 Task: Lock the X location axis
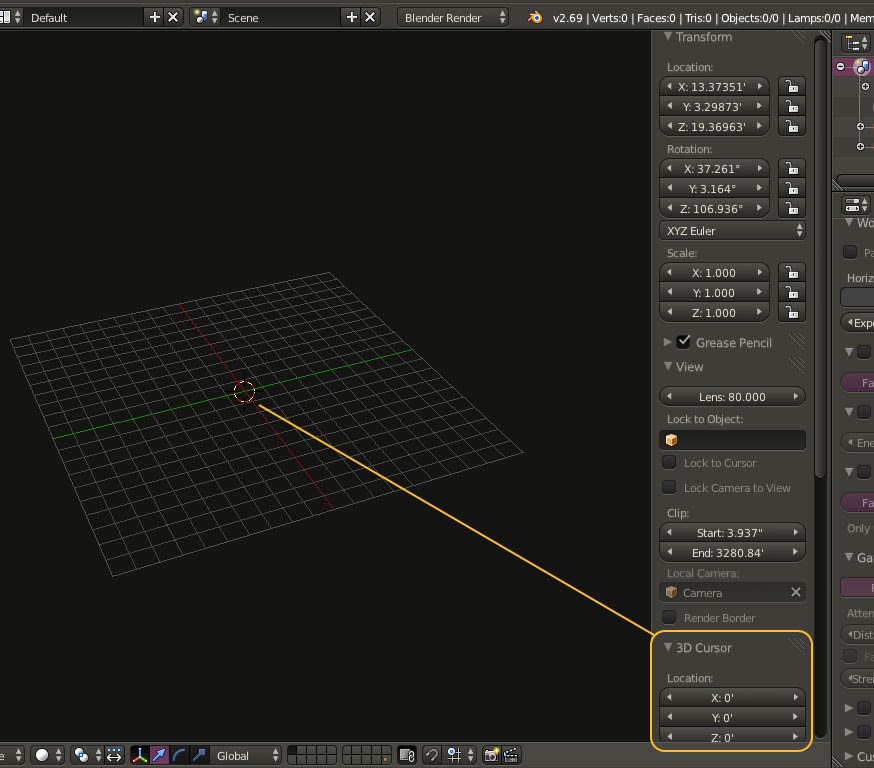(792, 87)
